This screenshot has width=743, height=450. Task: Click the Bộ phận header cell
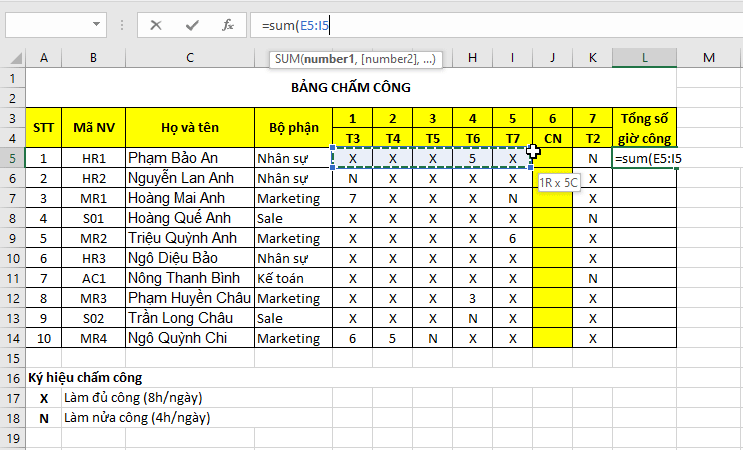[294, 127]
